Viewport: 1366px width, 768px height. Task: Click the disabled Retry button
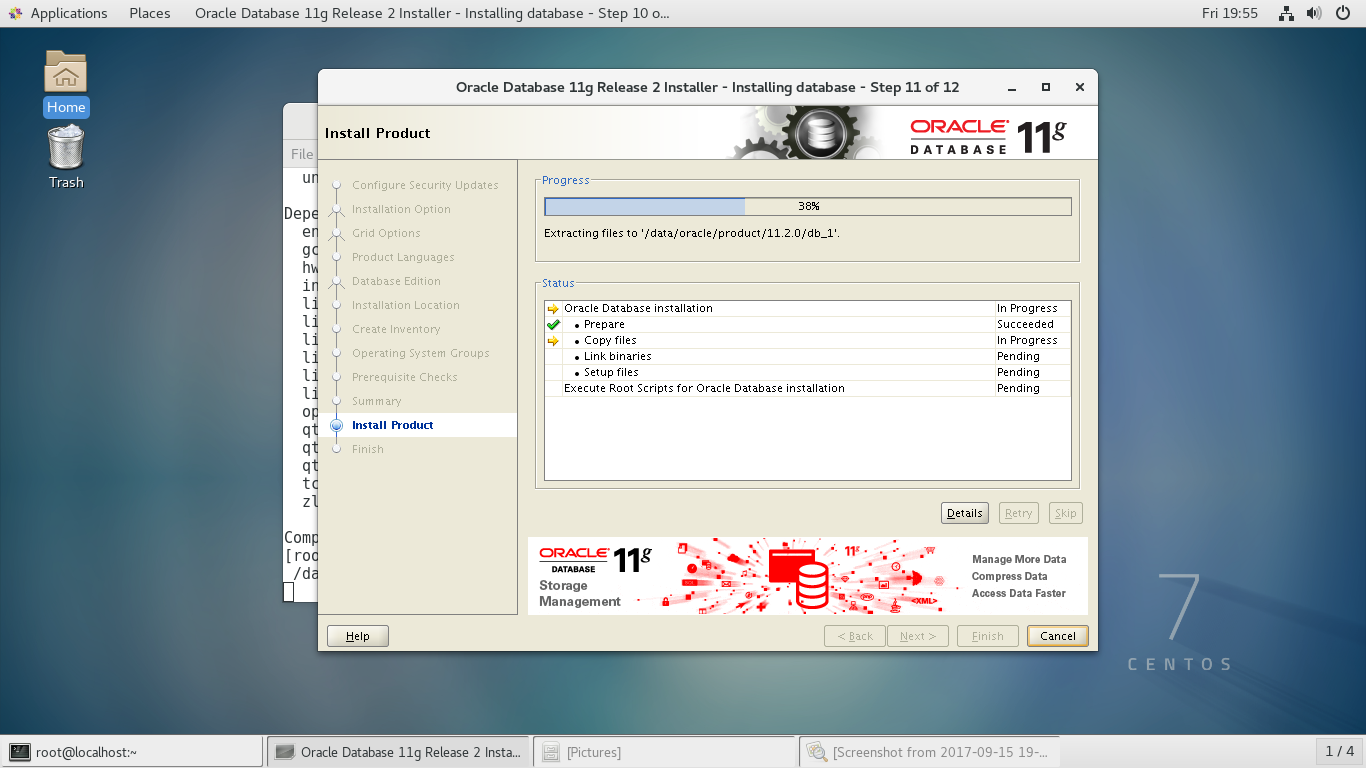[x=1019, y=513]
